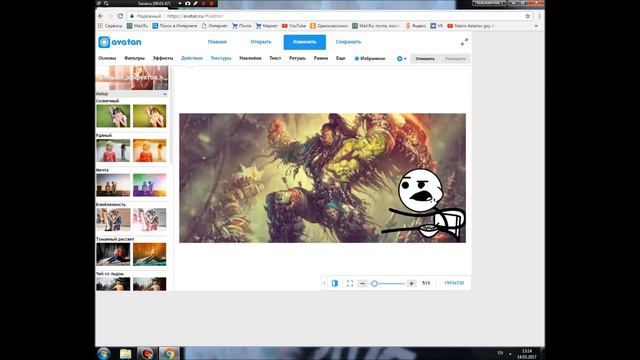640x360 pixels.
Task: Open the VK bookmark
Action: [x=437, y=26]
